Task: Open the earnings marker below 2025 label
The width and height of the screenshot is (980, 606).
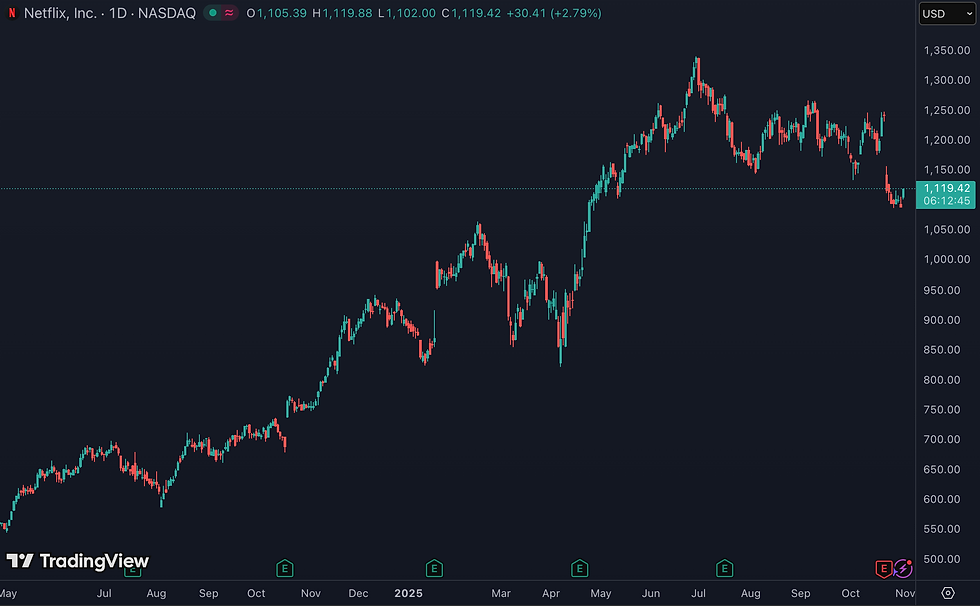Action: tap(434, 569)
